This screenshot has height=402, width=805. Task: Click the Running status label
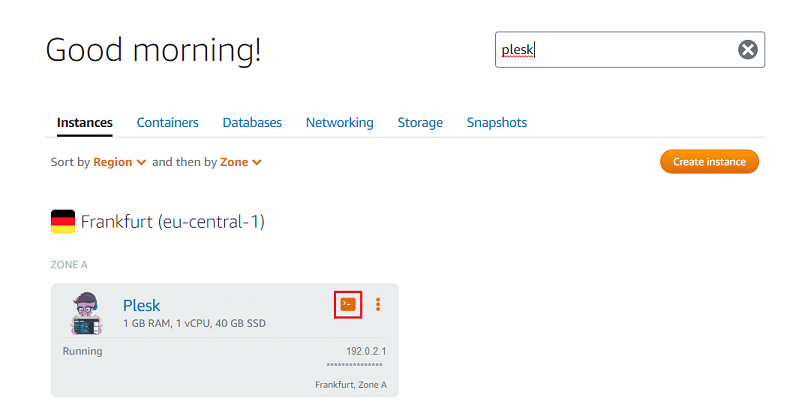point(82,352)
